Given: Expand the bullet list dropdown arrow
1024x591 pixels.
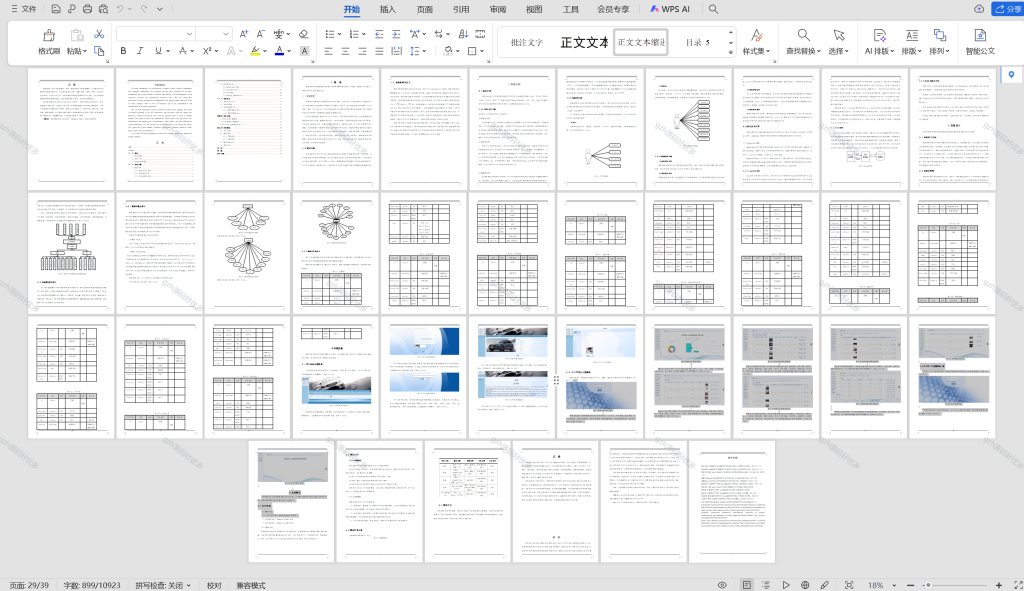Looking at the screenshot, I should [339, 34].
